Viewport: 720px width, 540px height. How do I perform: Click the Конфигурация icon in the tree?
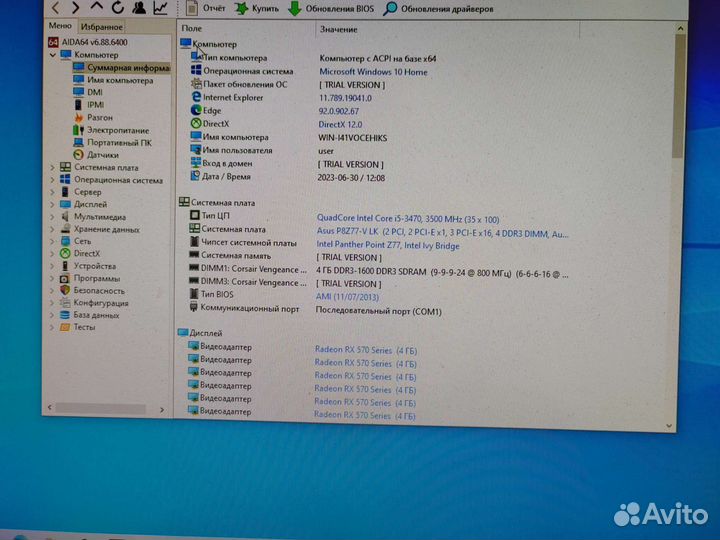65,303
